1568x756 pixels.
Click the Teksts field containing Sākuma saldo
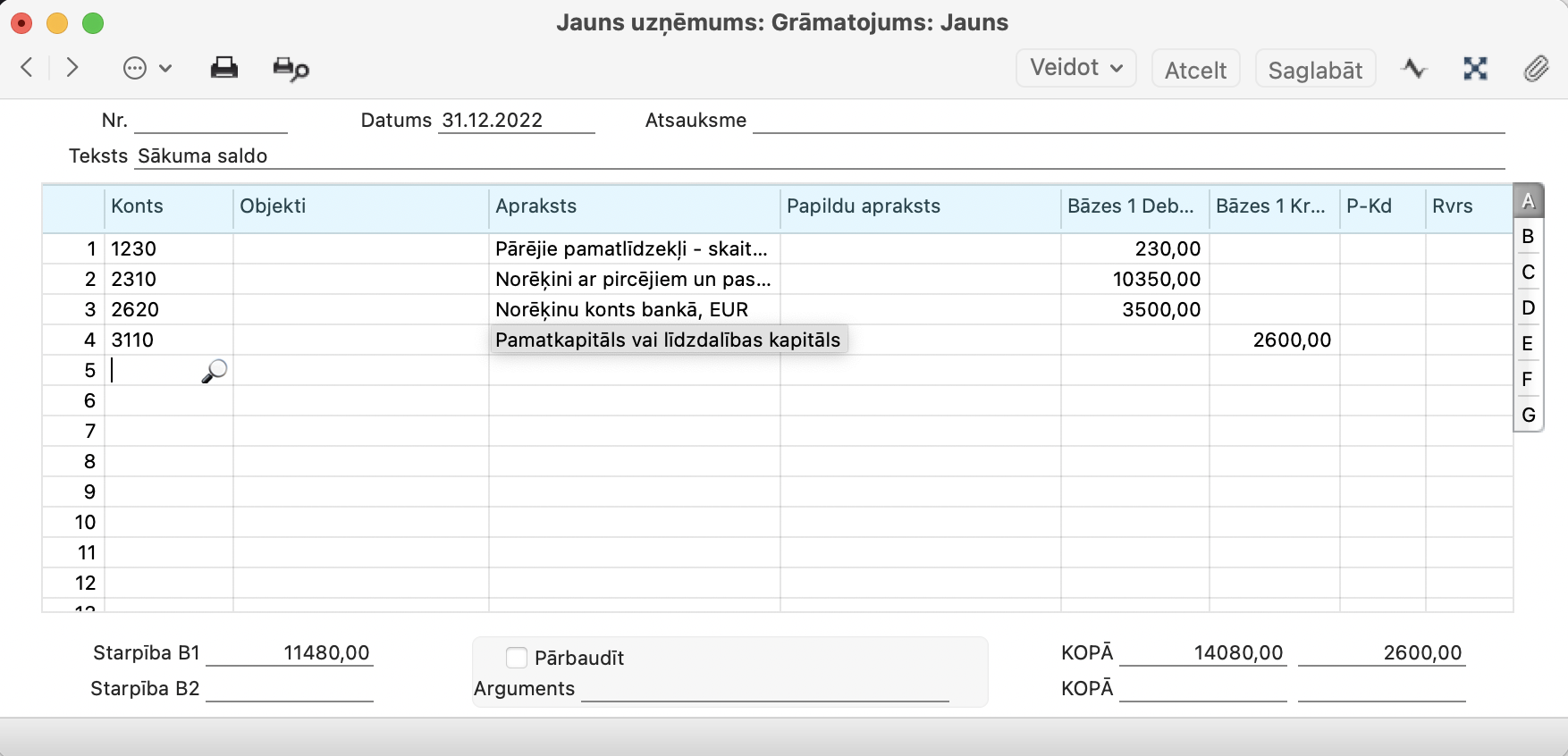coord(818,156)
